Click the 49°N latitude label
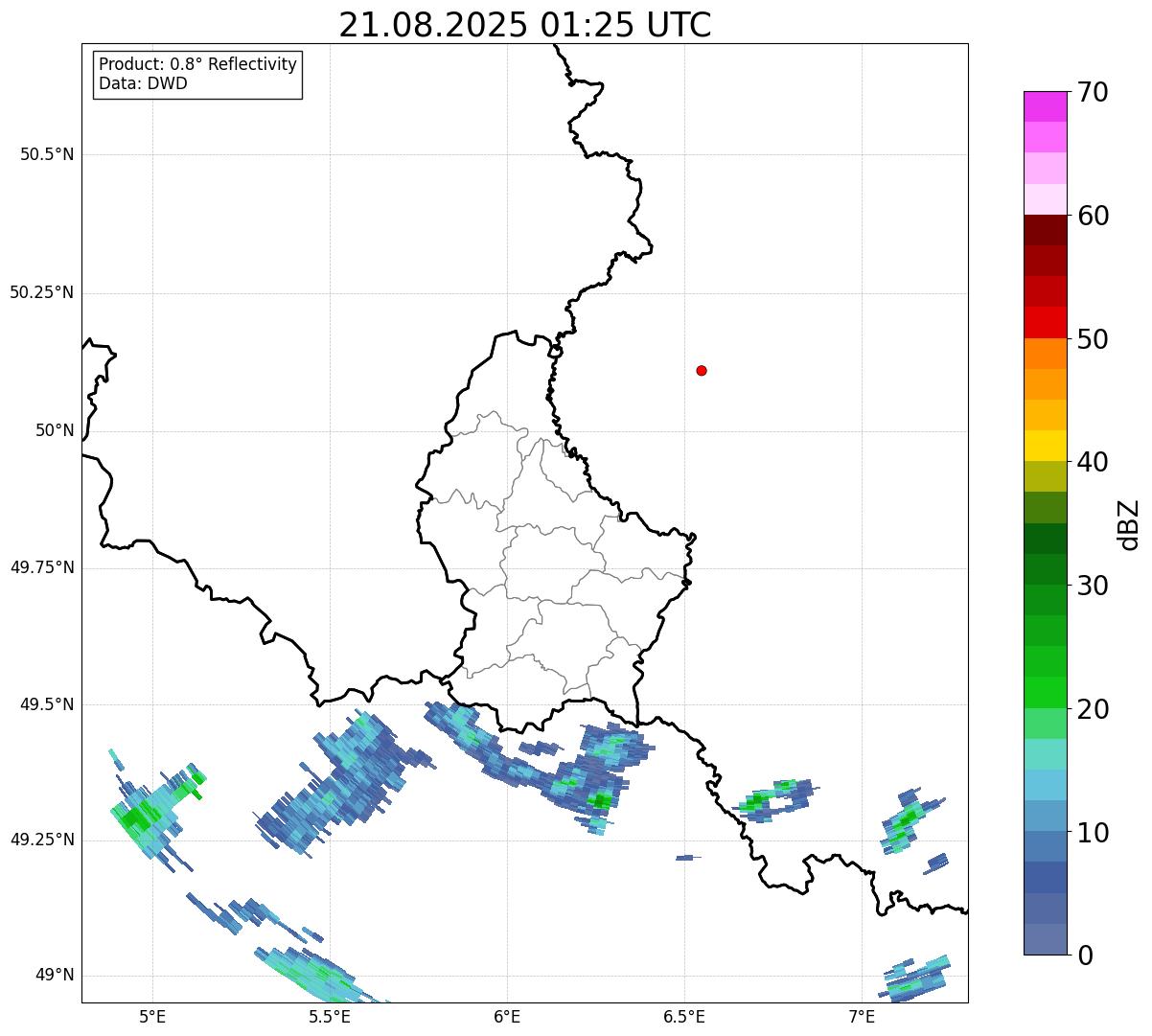 click(x=55, y=975)
